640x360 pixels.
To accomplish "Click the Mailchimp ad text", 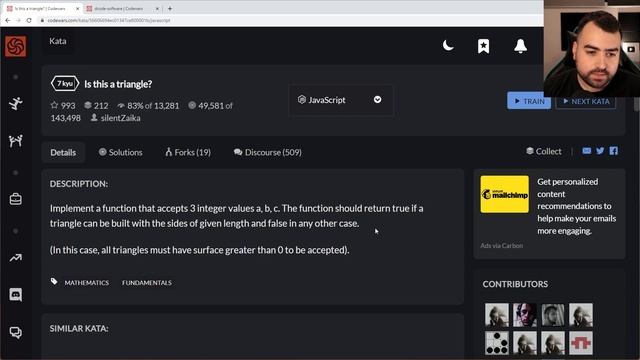I will (576, 206).
